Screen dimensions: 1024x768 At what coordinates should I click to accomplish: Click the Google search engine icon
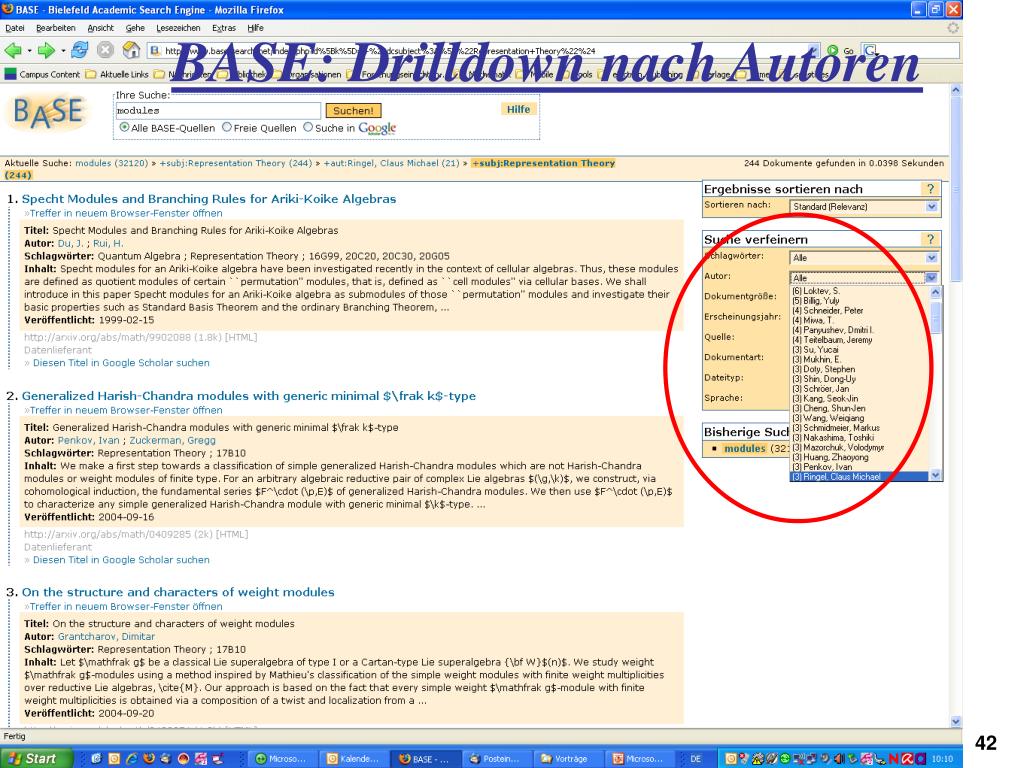[x=871, y=50]
